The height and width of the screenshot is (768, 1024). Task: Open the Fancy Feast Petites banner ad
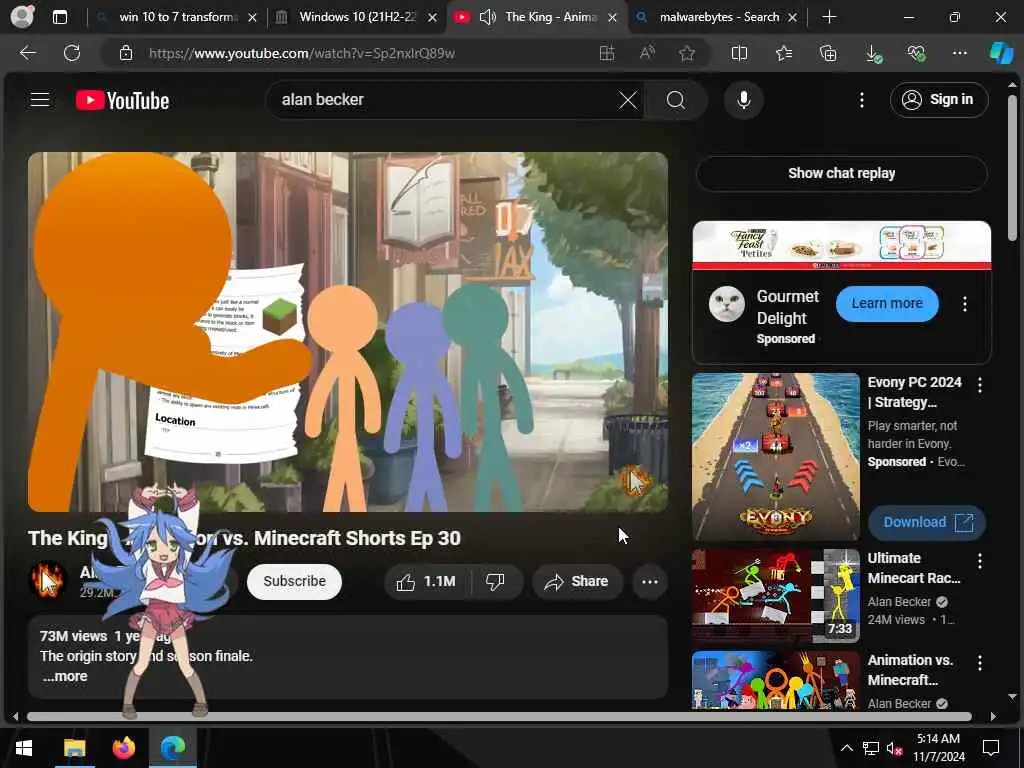841,246
